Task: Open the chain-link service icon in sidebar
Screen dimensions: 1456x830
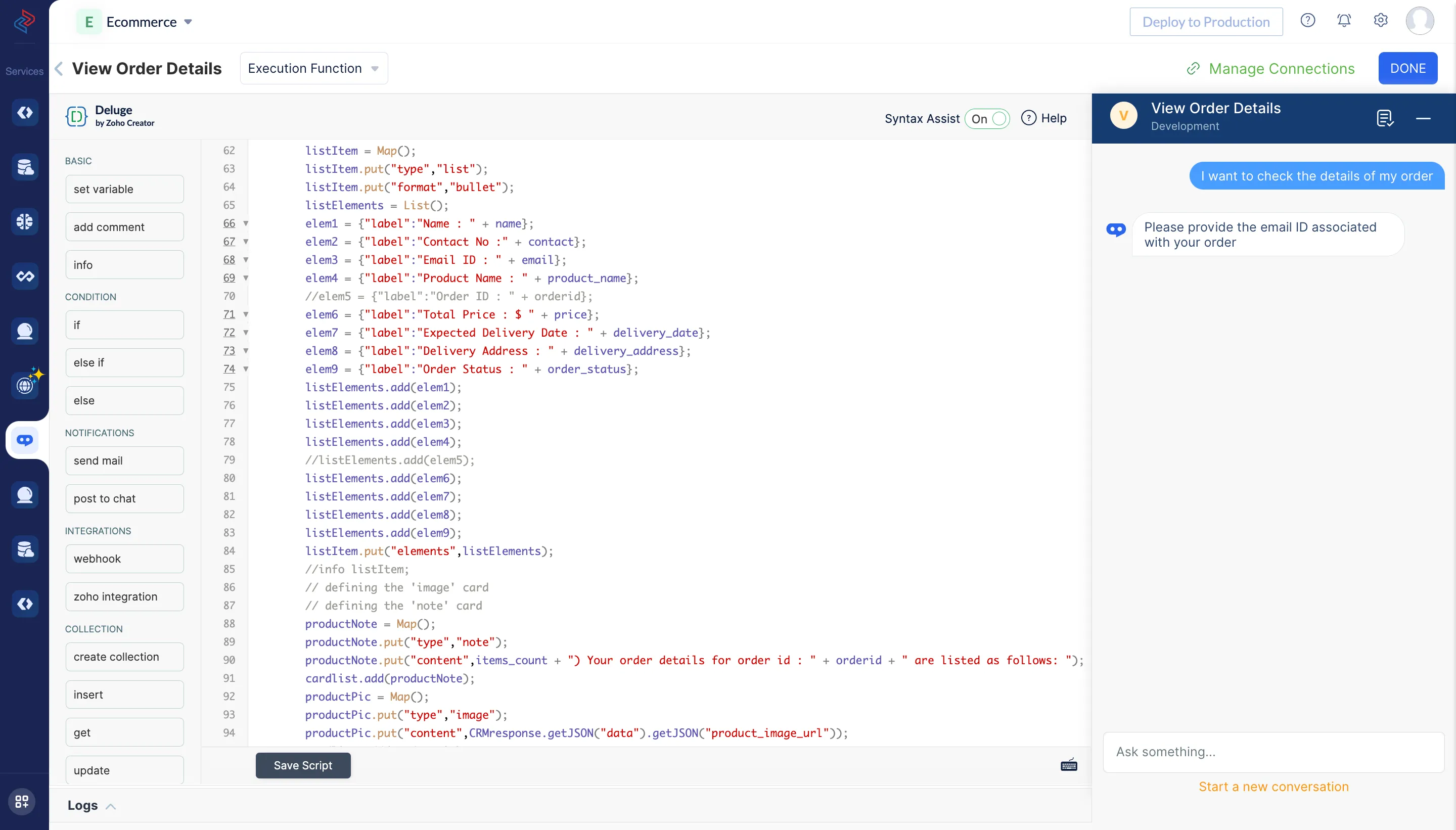Action: coord(24,276)
